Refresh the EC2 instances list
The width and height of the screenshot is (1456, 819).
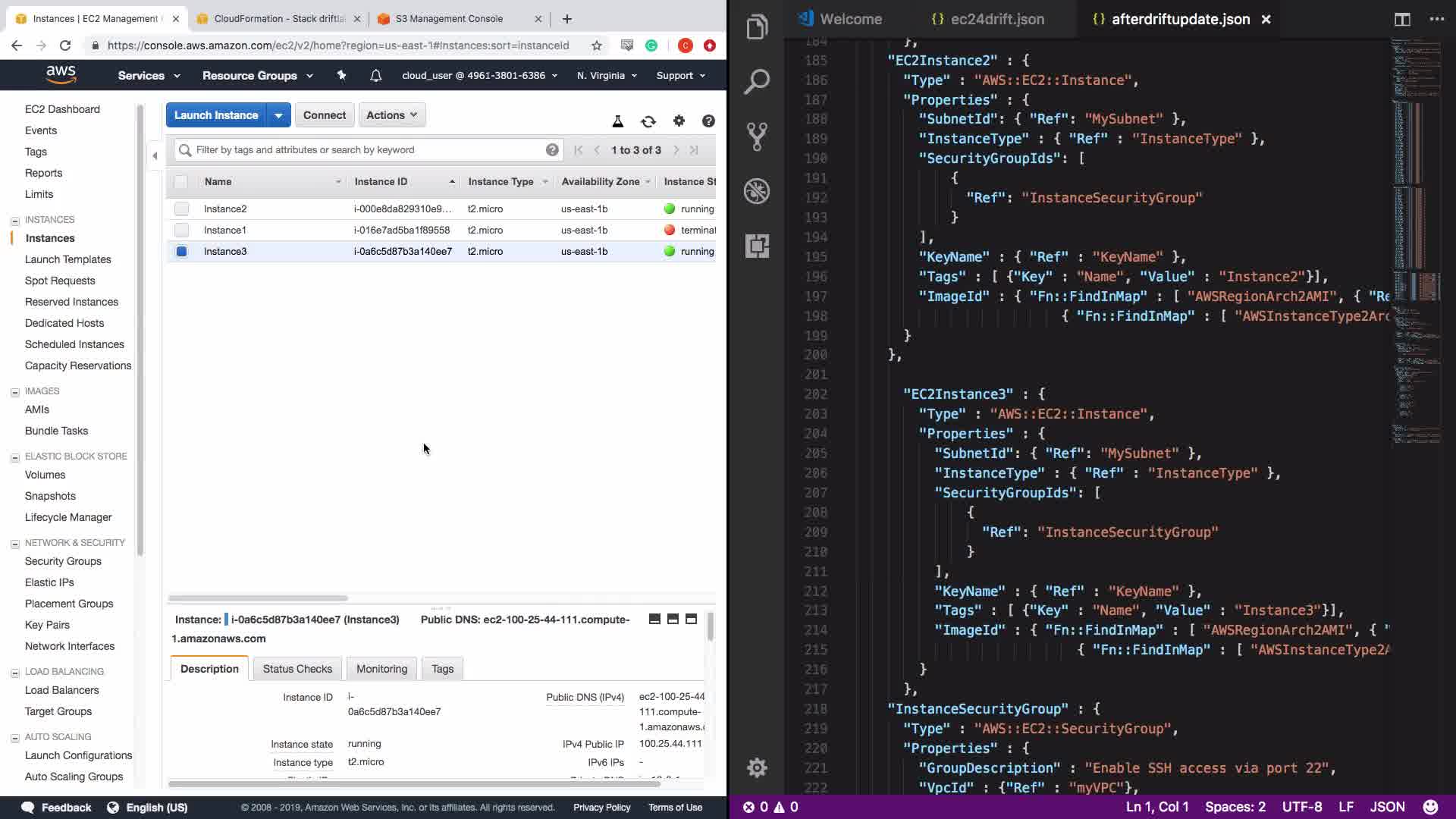(x=648, y=121)
